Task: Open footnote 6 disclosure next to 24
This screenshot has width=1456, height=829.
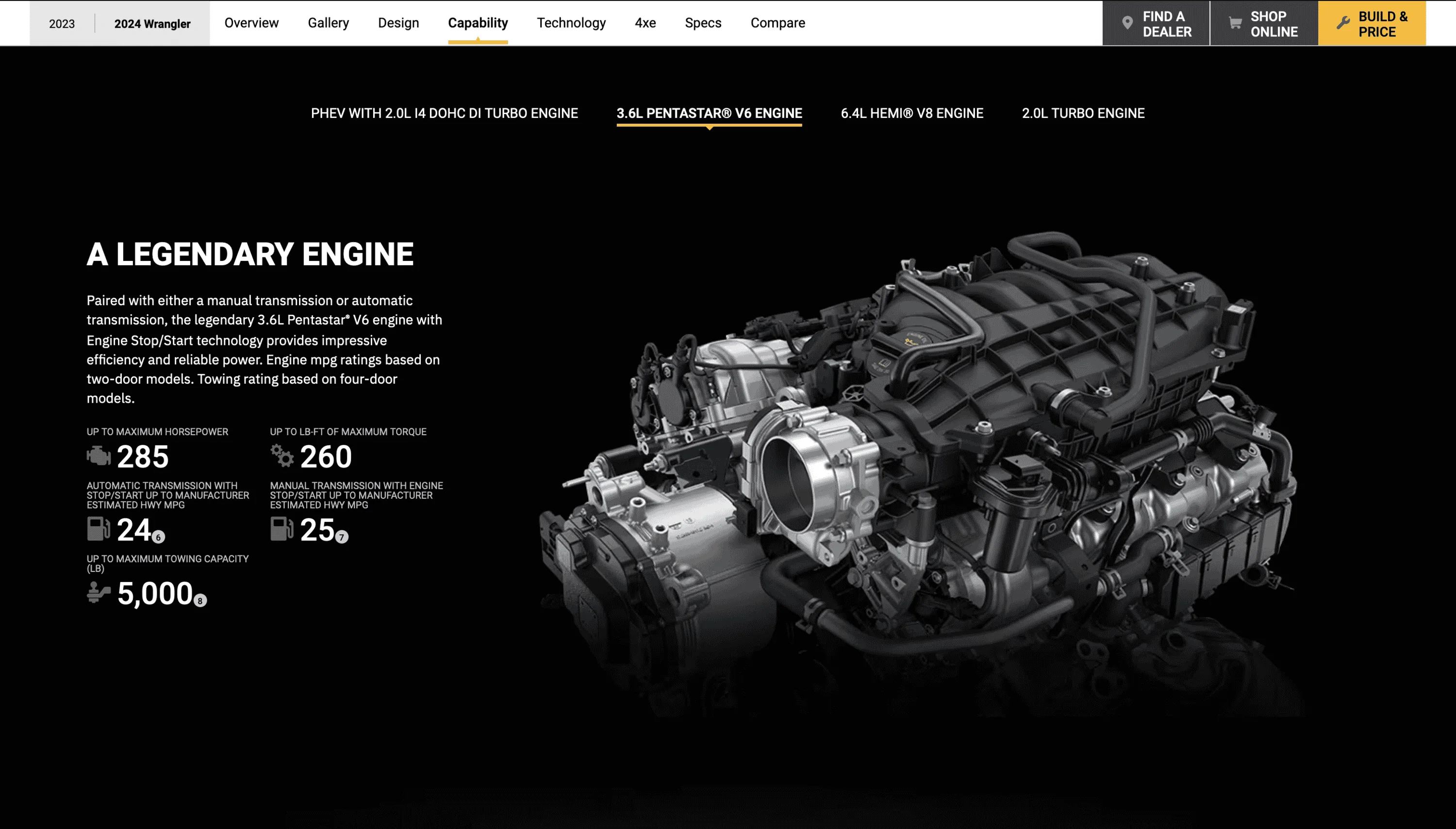Action: tap(159, 537)
